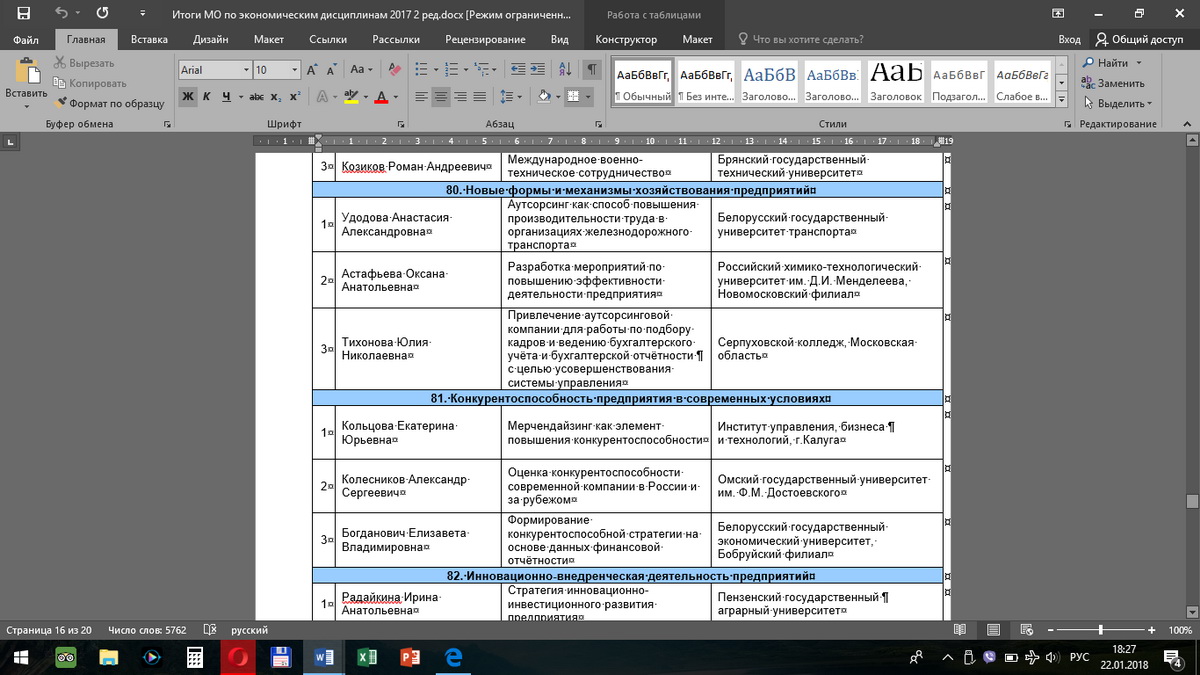Click the Вырезать (Cut) button
The height and width of the screenshot is (675, 1200).
coord(83,64)
